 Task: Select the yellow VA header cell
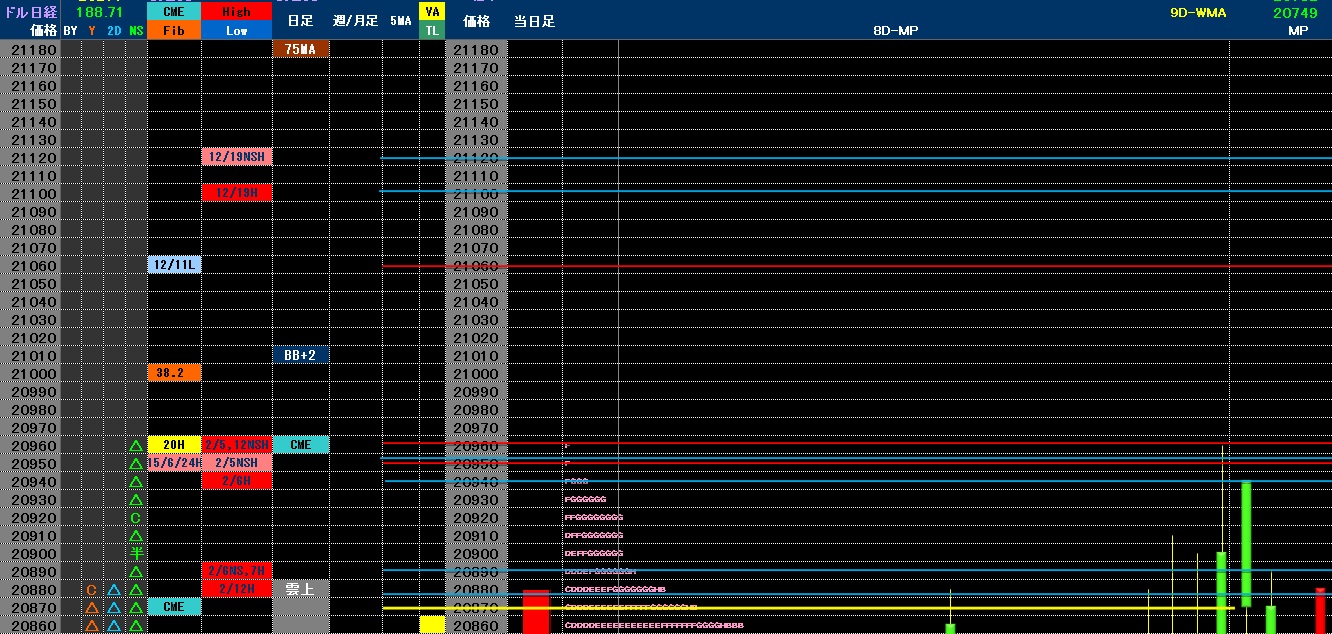tap(432, 11)
